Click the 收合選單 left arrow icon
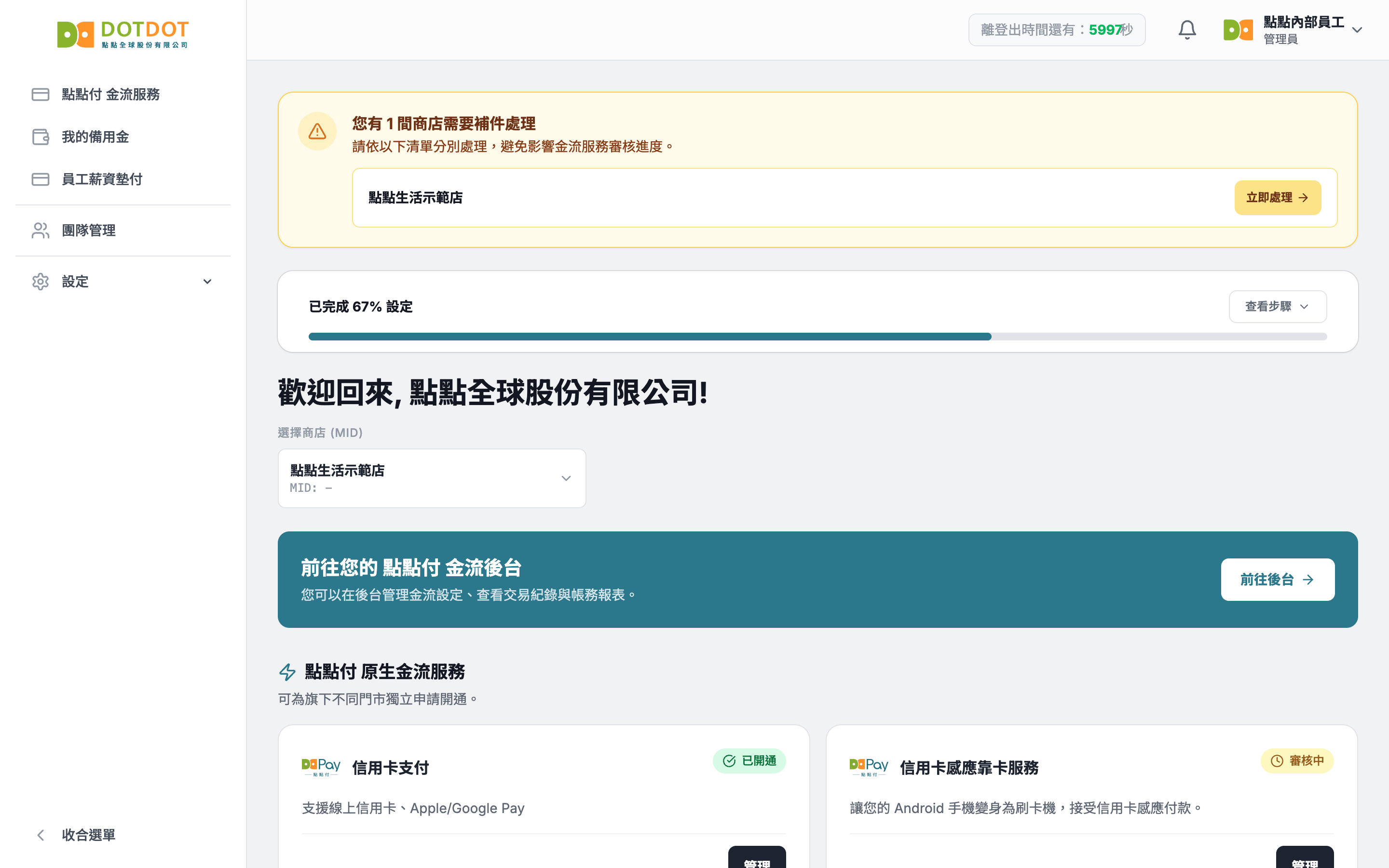 [40, 835]
